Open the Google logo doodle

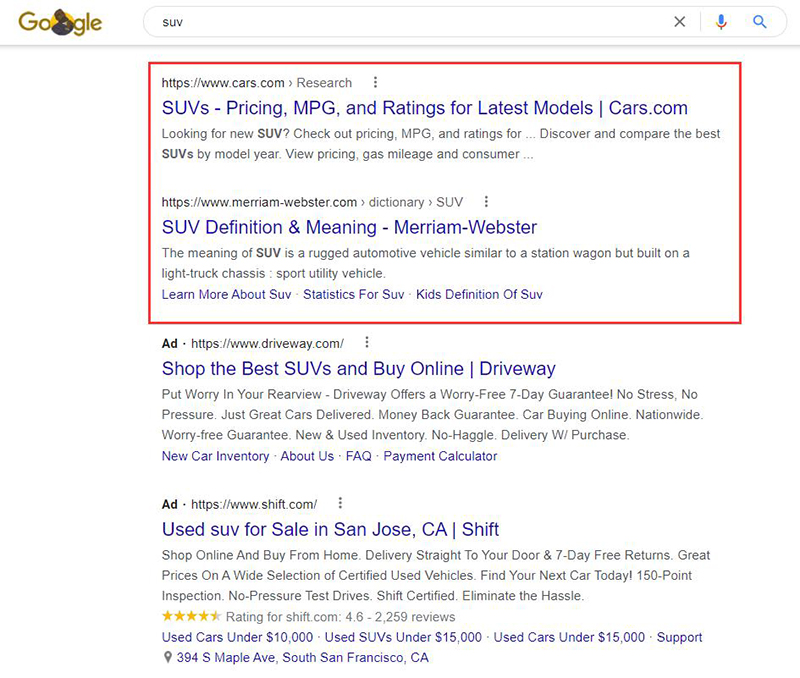click(60, 22)
